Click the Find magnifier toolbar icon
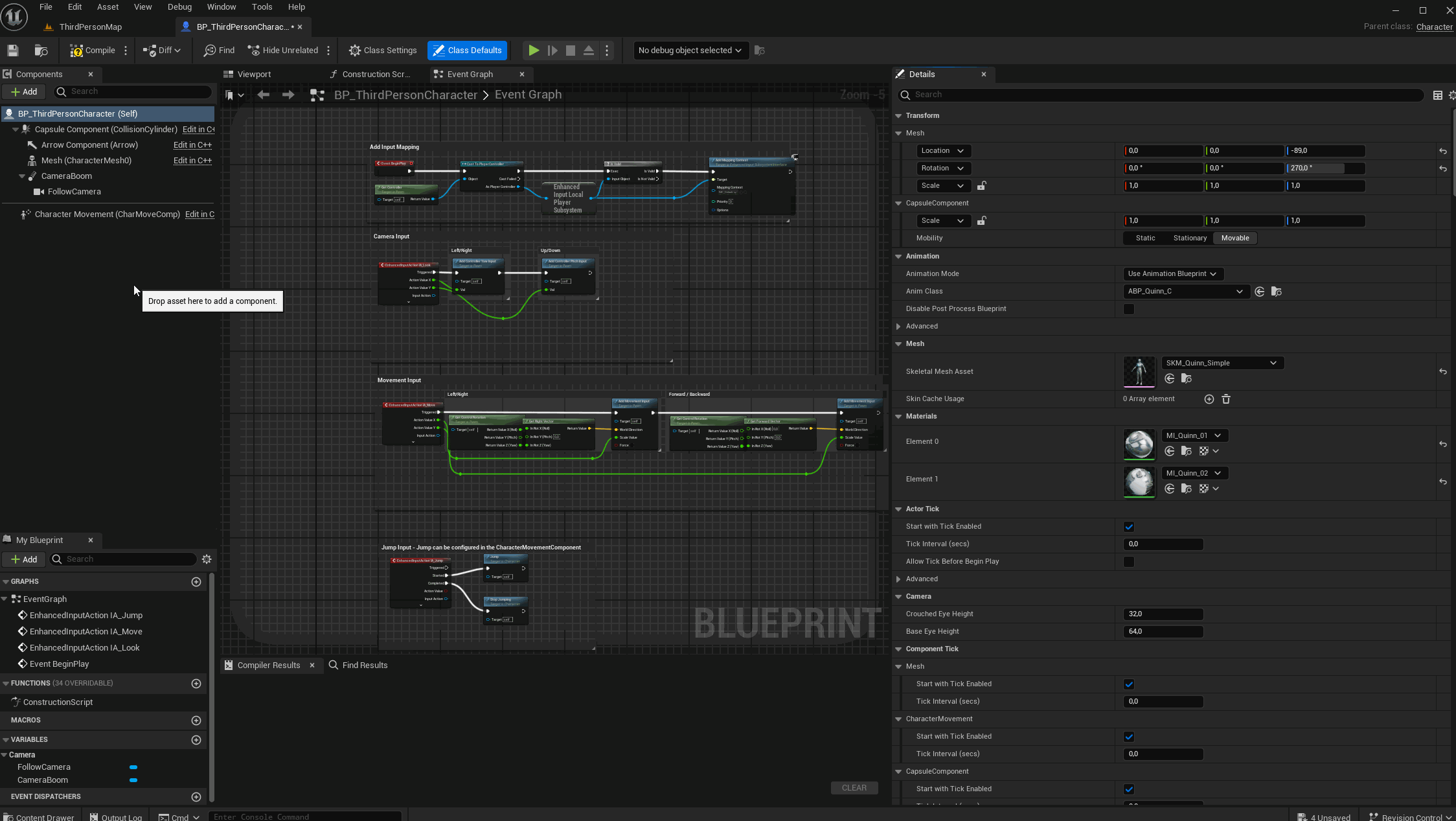 (210, 51)
